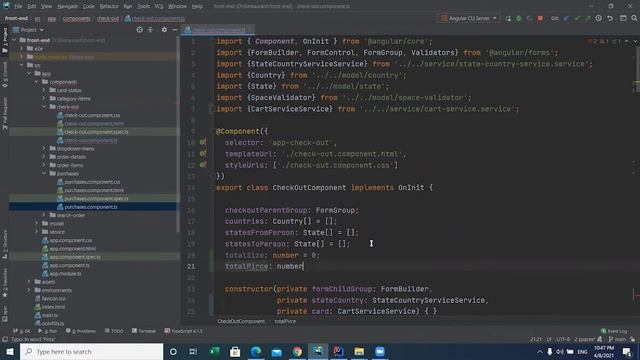Expand the search-order folder
Viewport: 640px width, 360px height.
click(44, 215)
